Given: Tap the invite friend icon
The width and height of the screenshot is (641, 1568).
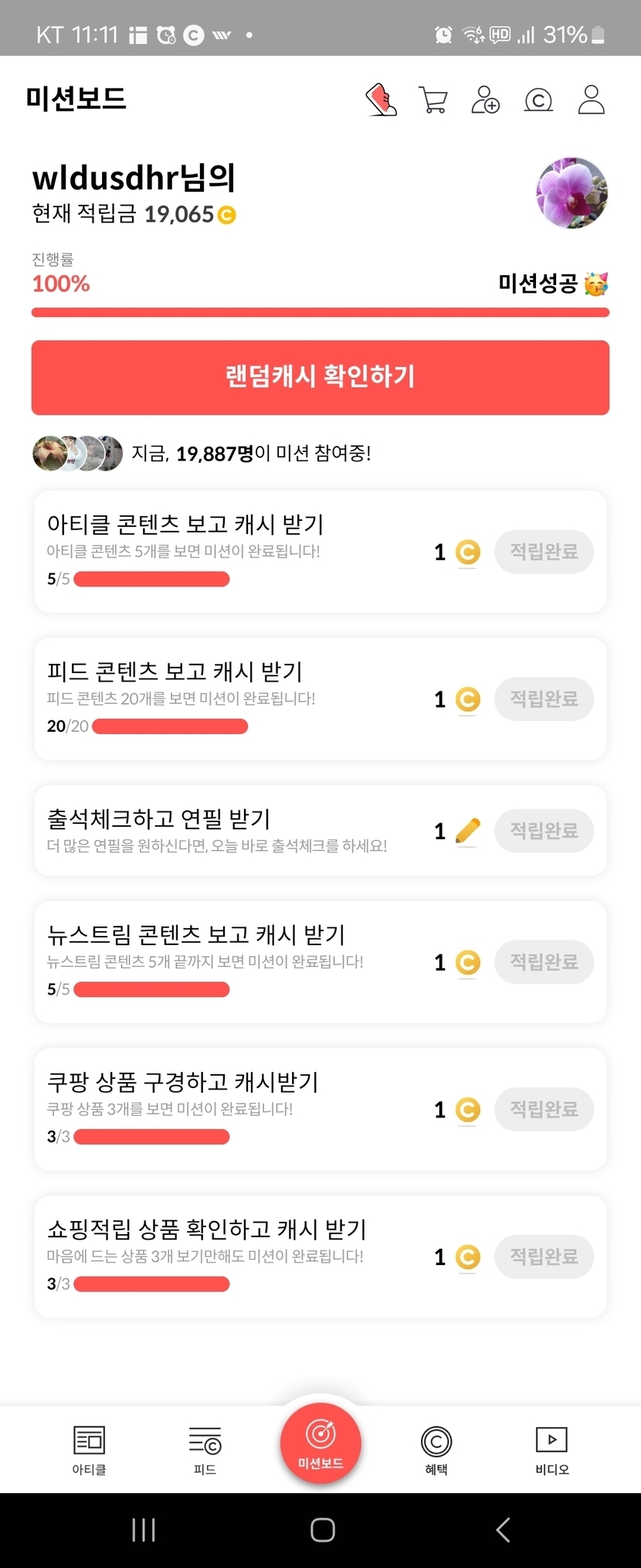Looking at the screenshot, I should coord(485,100).
